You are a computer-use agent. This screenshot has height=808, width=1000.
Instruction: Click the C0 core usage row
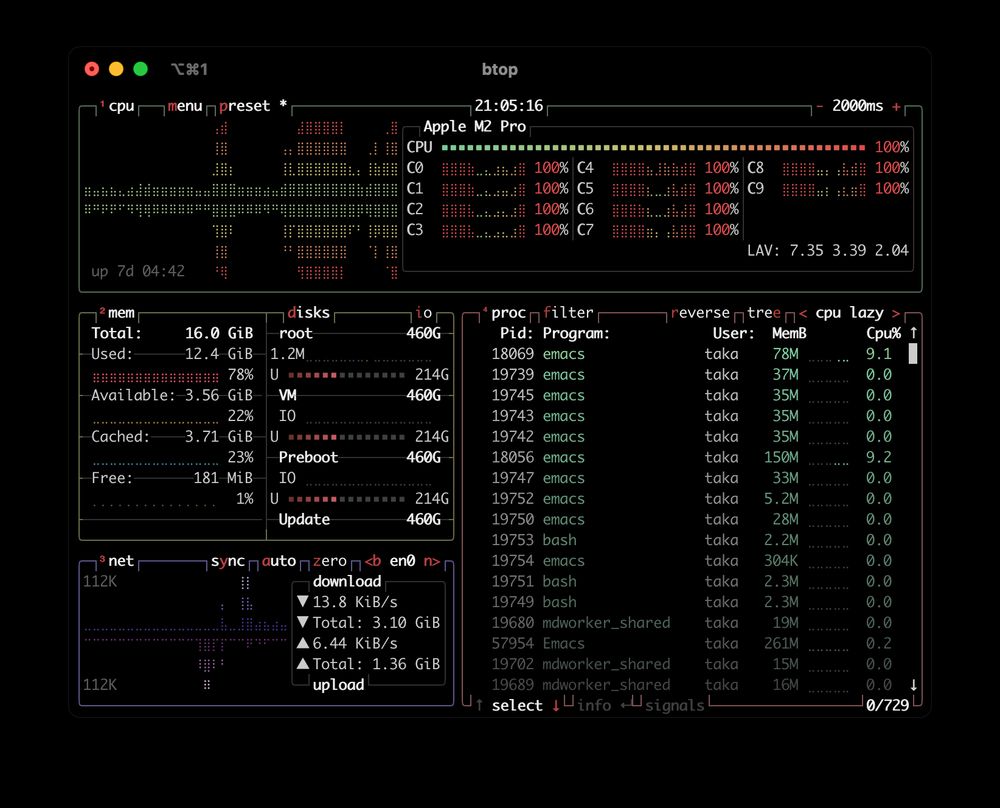487,168
